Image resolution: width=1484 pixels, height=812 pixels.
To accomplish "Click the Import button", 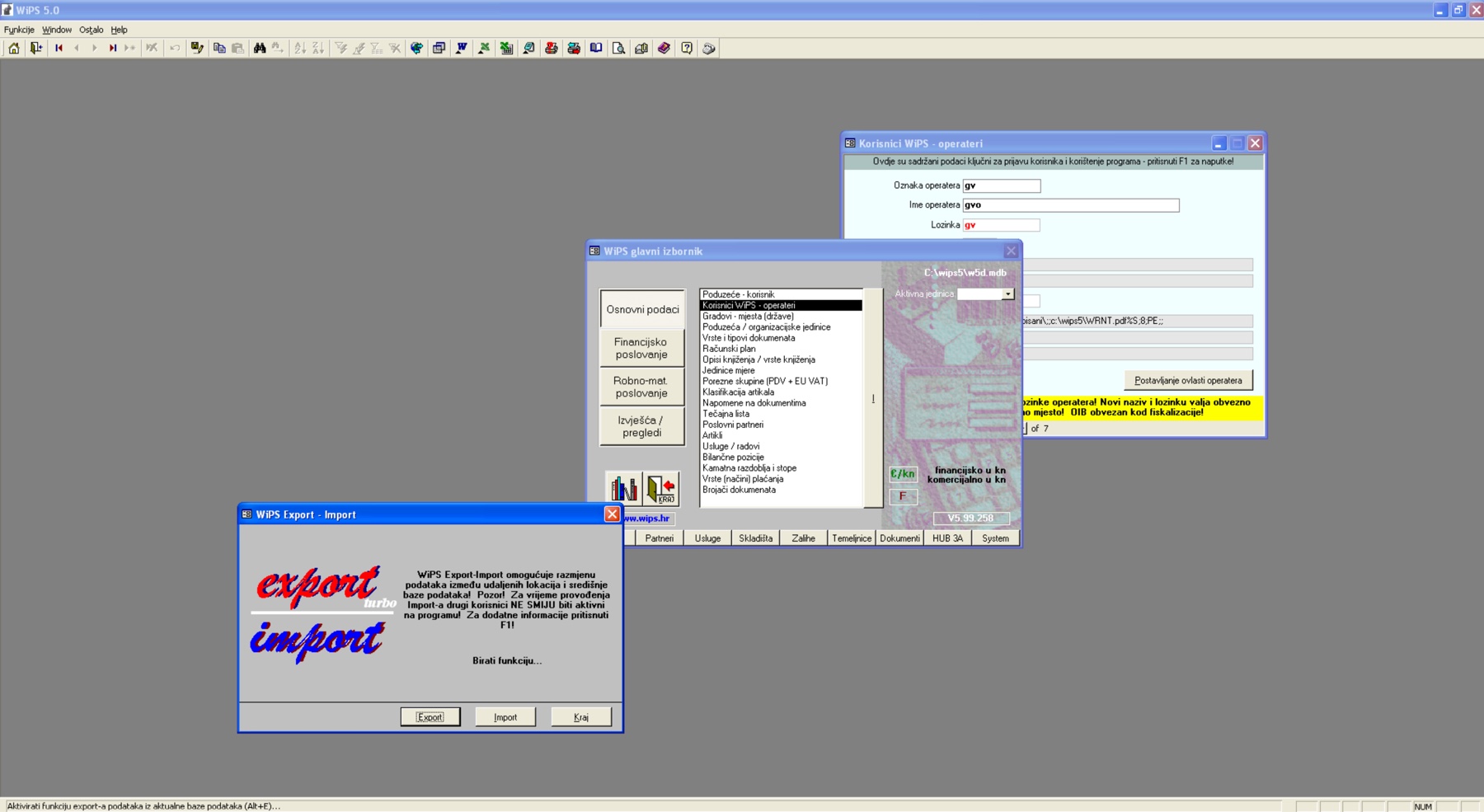I will click(505, 717).
